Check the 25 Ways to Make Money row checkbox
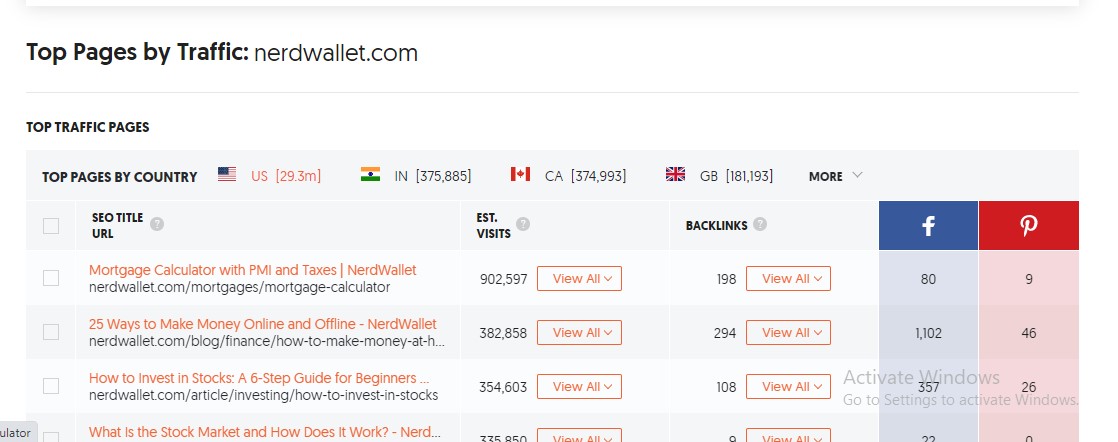The height and width of the screenshot is (442, 1118). coord(51,332)
